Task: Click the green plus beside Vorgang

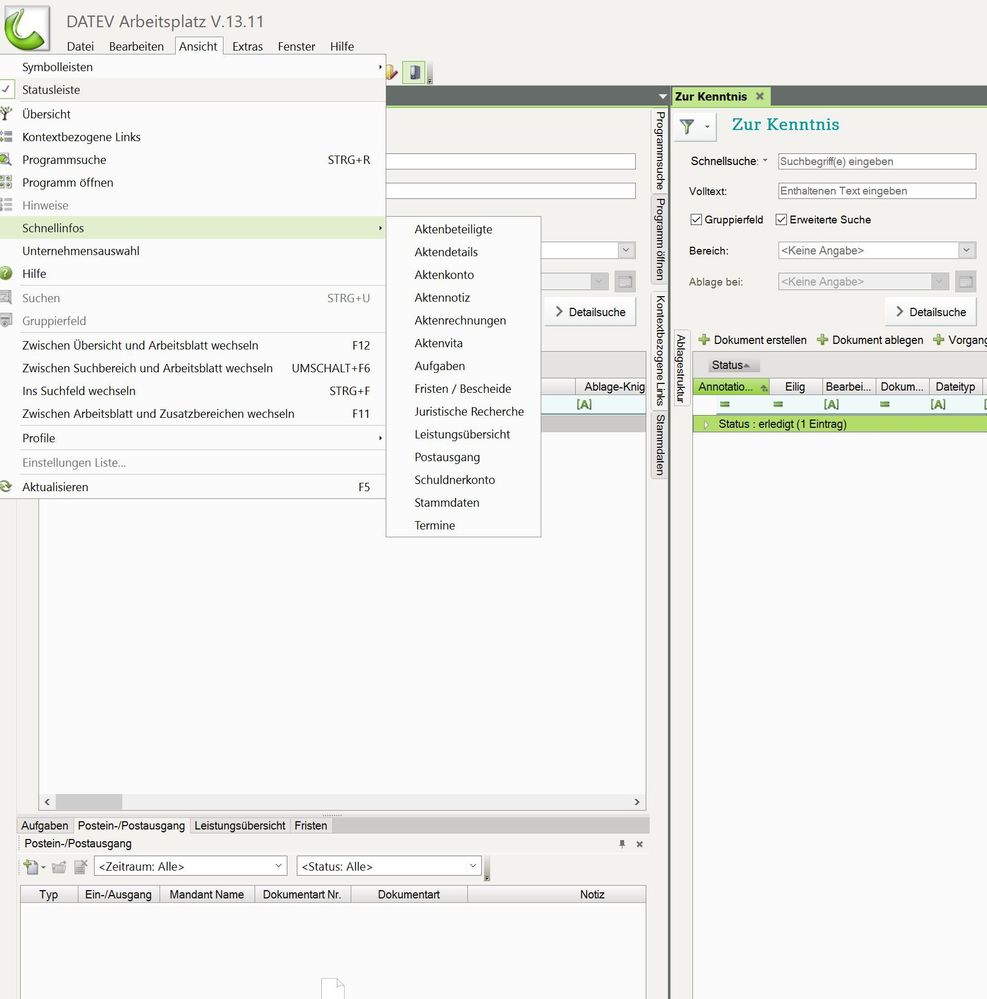Action: (939, 340)
